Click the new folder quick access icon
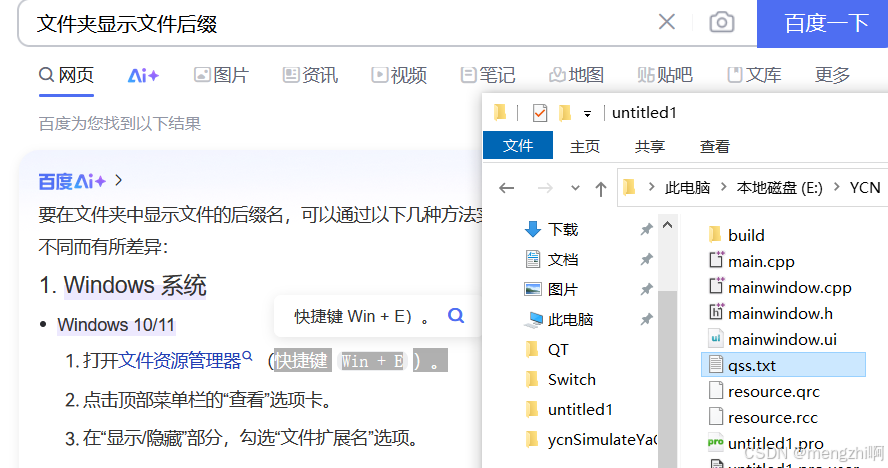This screenshot has height=468, width=888. tap(565, 113)
